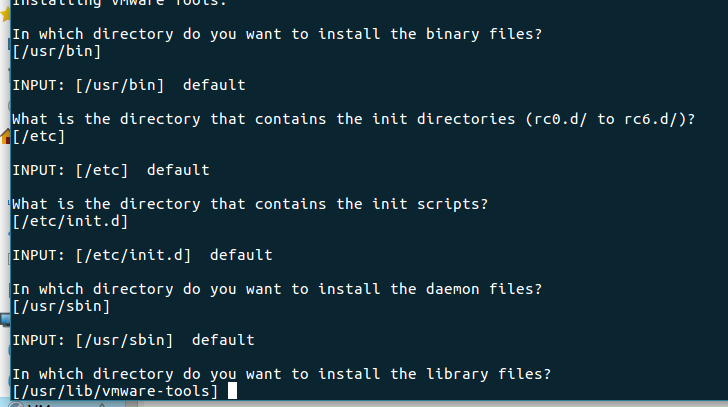
Task: Click the "INPUT: [/etc/init.d] default" line
Action: coord(142,255)
